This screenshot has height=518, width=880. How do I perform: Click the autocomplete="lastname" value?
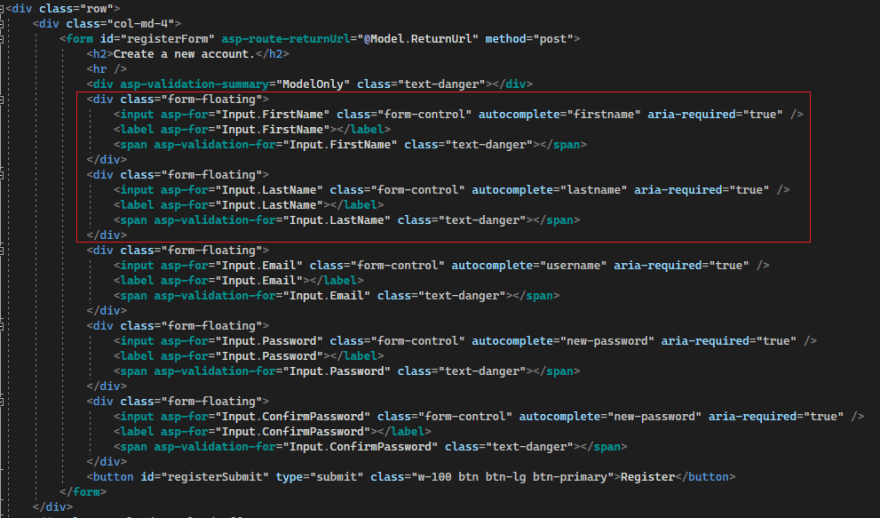594,190
